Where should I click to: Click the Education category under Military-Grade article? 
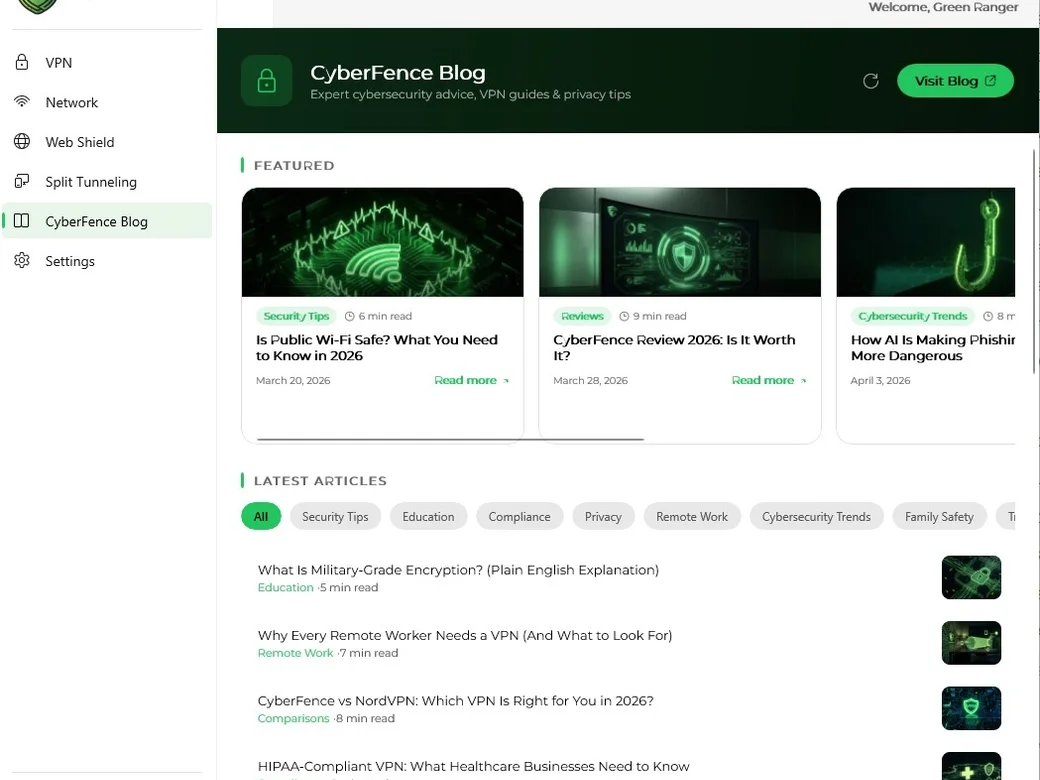point(286,588)
